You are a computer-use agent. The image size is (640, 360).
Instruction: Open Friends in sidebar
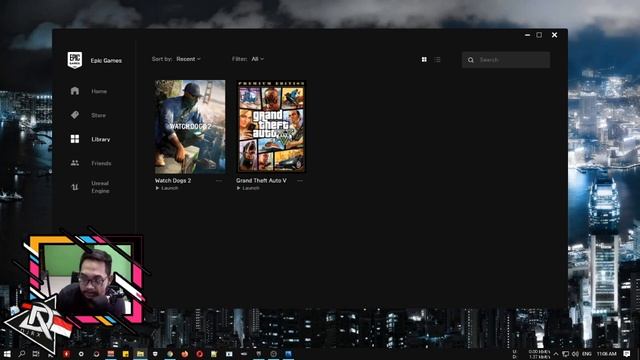[101, 163]
